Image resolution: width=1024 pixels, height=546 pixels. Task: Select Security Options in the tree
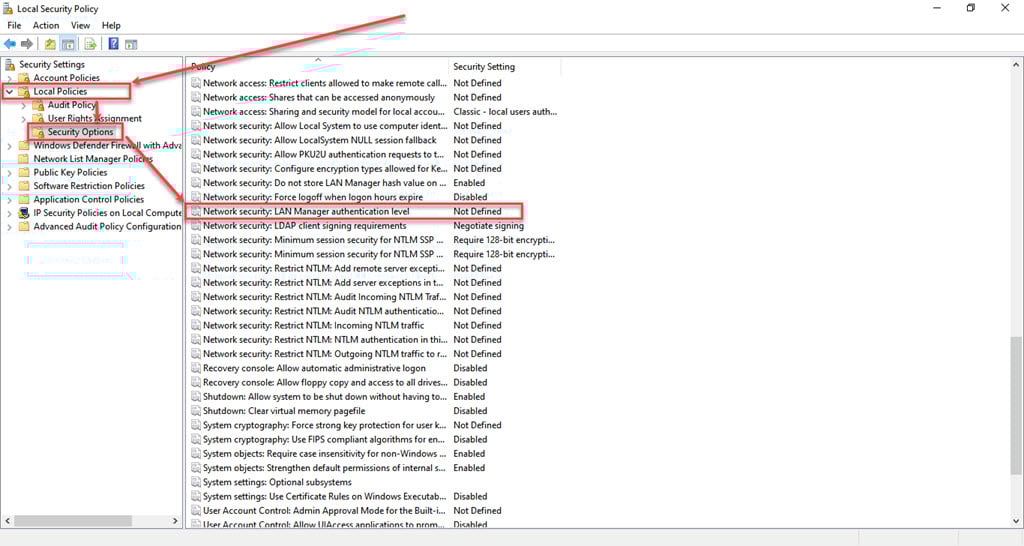pyautogui.click(x=80, y=132)
